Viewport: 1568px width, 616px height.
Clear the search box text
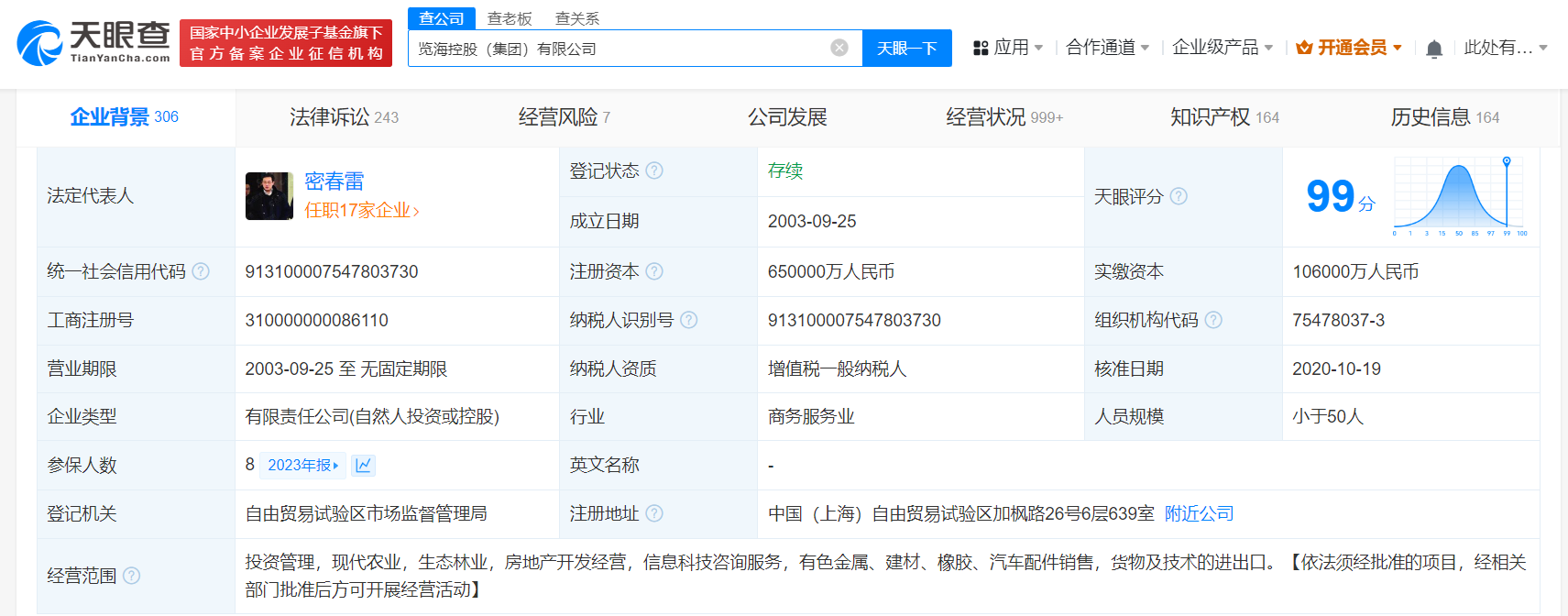(839, 48)
